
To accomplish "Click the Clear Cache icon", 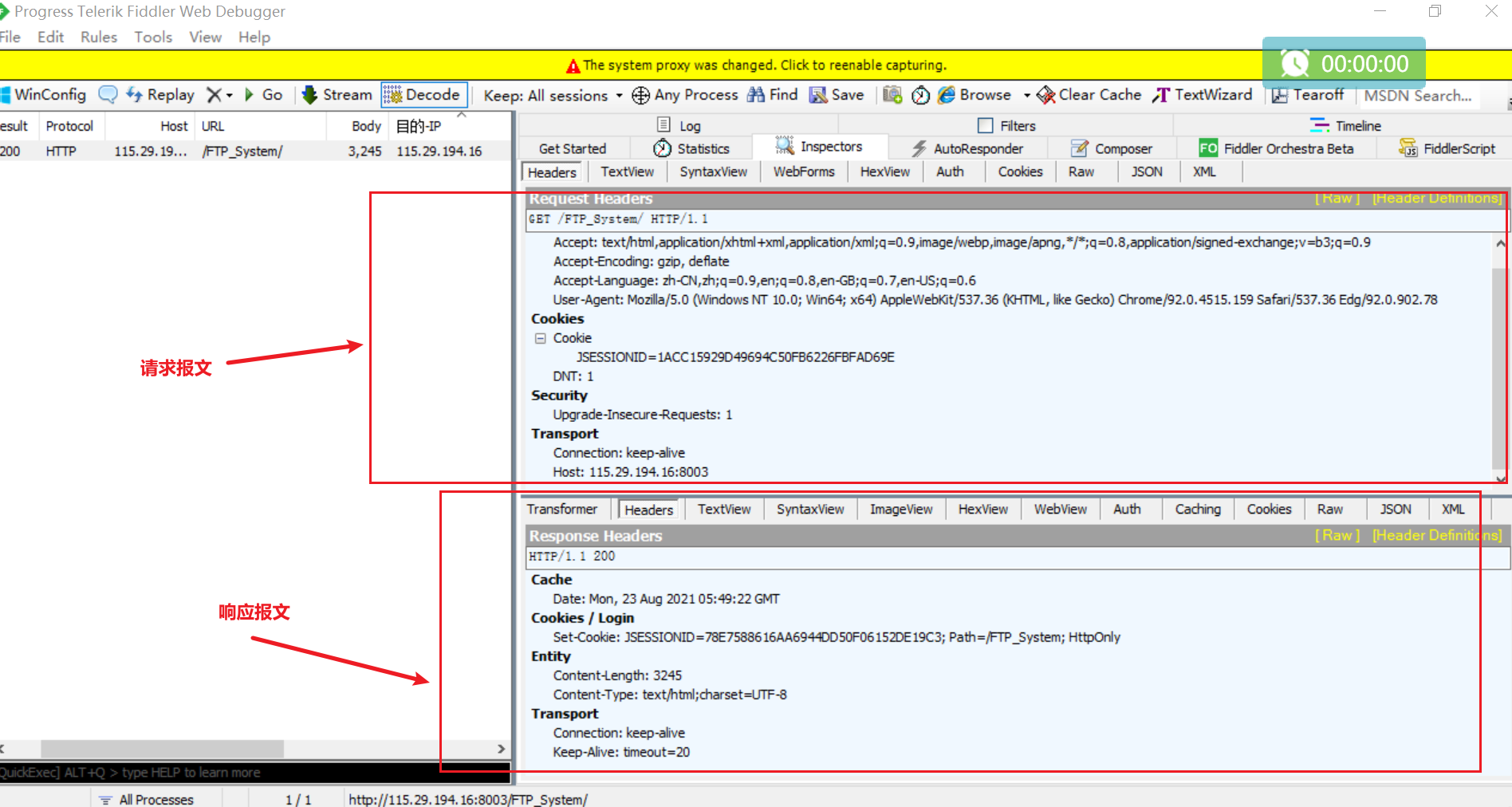I will pyautogui.click(x=1045, y=95).
